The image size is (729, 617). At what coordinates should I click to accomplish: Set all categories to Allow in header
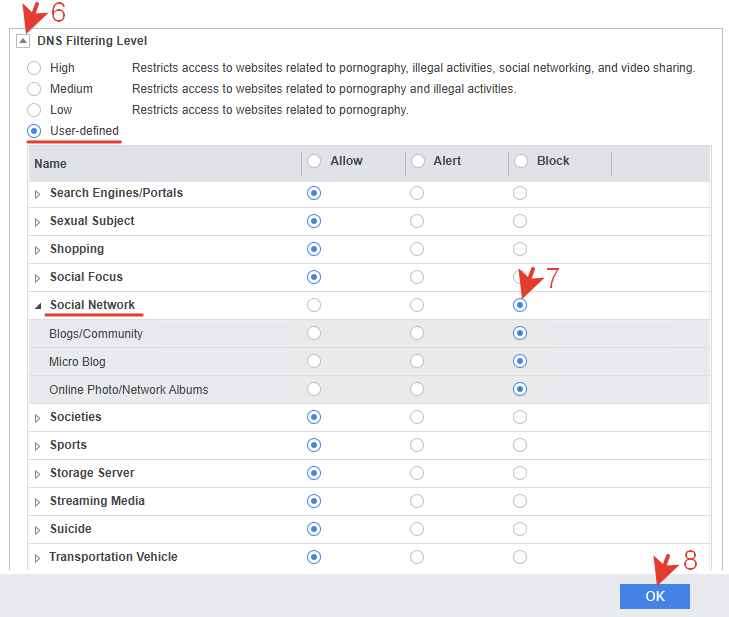click(x=314, y=161)
